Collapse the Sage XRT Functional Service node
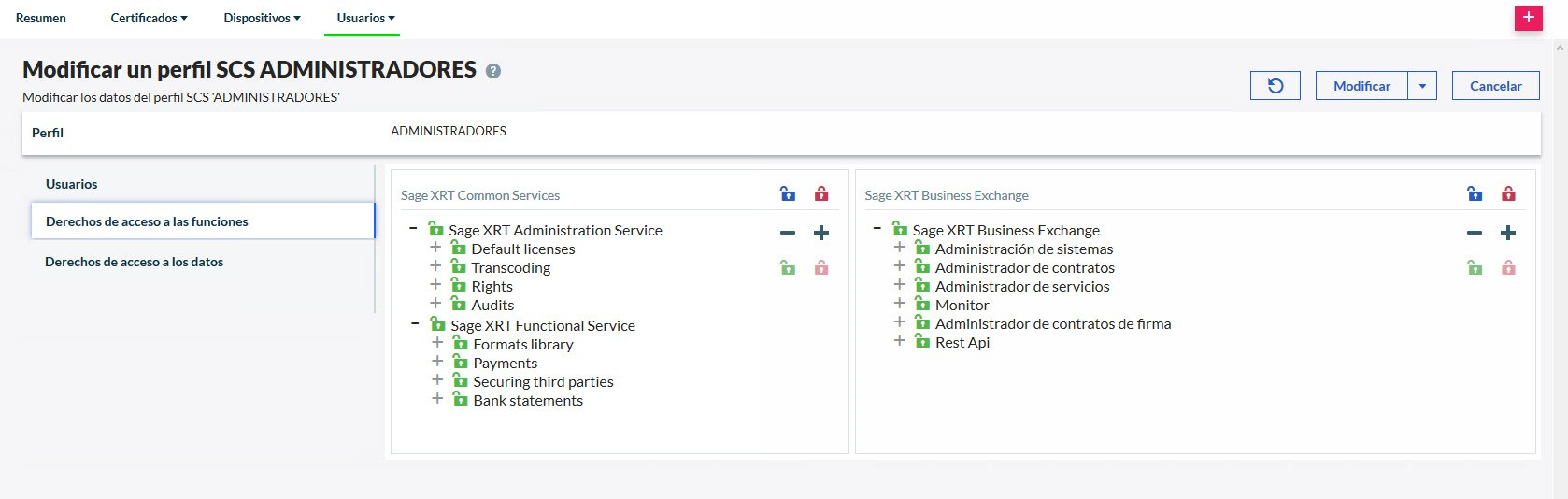 coord(415,323)
